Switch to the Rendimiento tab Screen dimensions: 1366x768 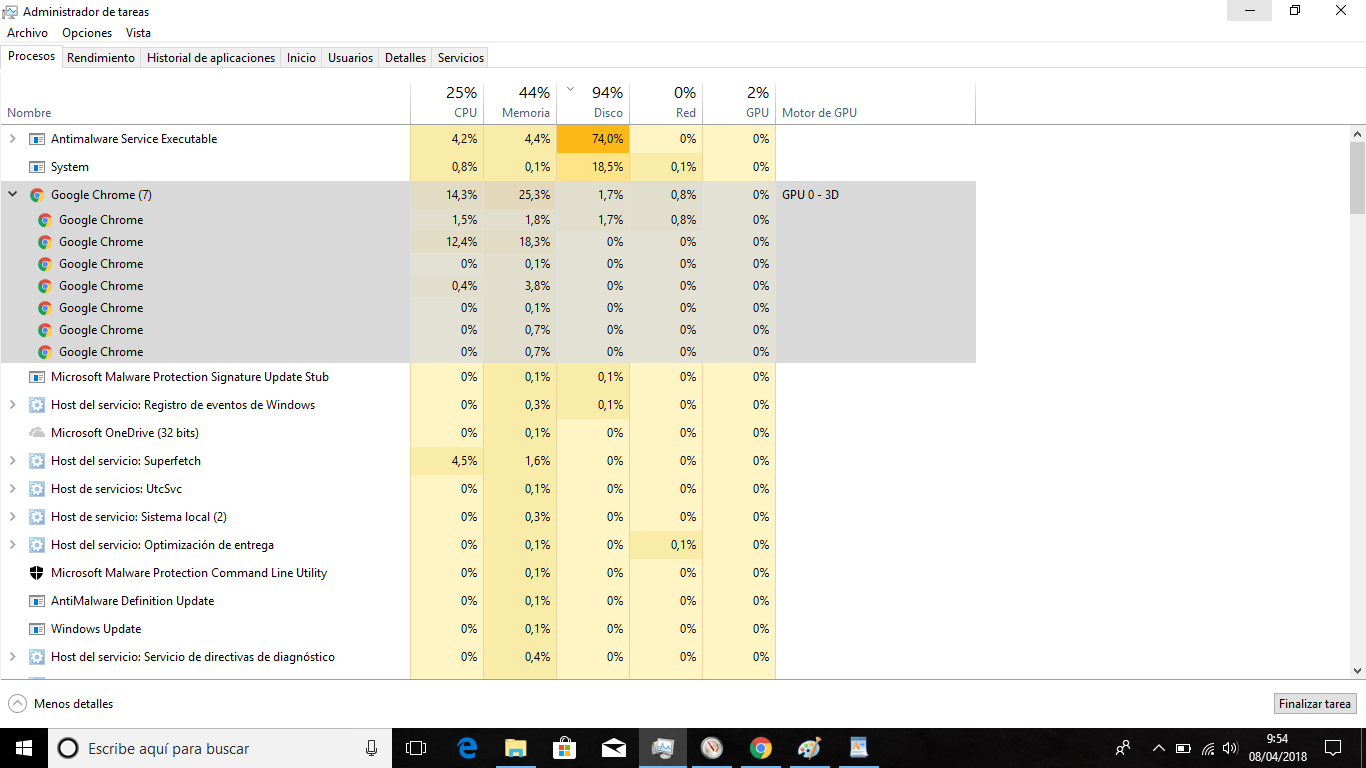coord(101,58)
